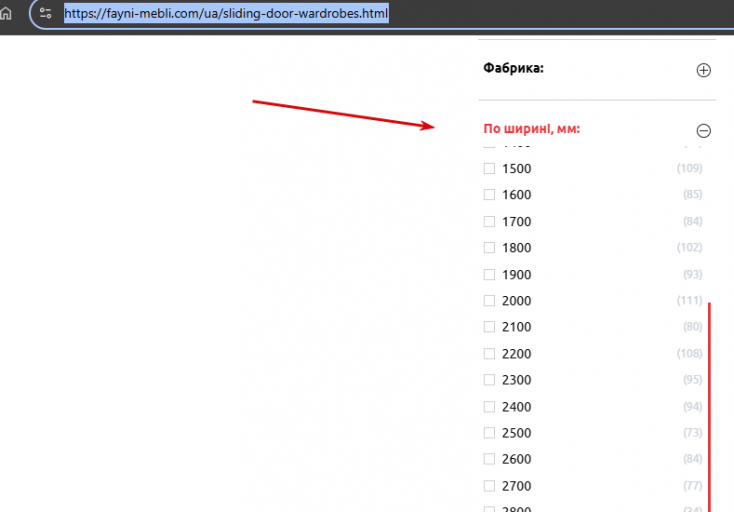Check the 2000 width checkbox
This screenshot has height=512, width=734.
489,300
